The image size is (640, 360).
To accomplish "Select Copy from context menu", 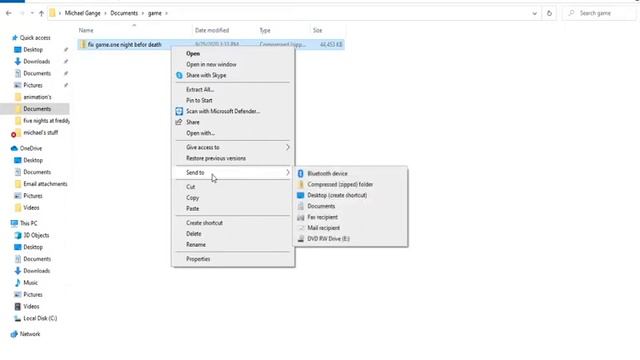I will tap(193, 198).
